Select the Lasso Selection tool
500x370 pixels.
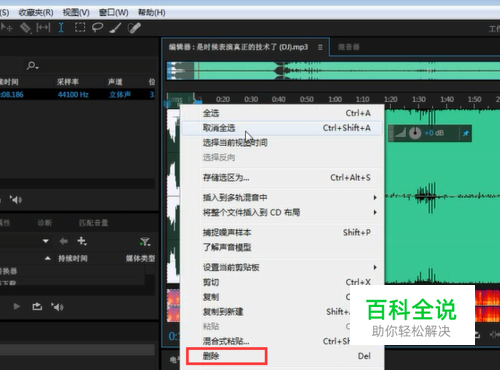point(97,28)
